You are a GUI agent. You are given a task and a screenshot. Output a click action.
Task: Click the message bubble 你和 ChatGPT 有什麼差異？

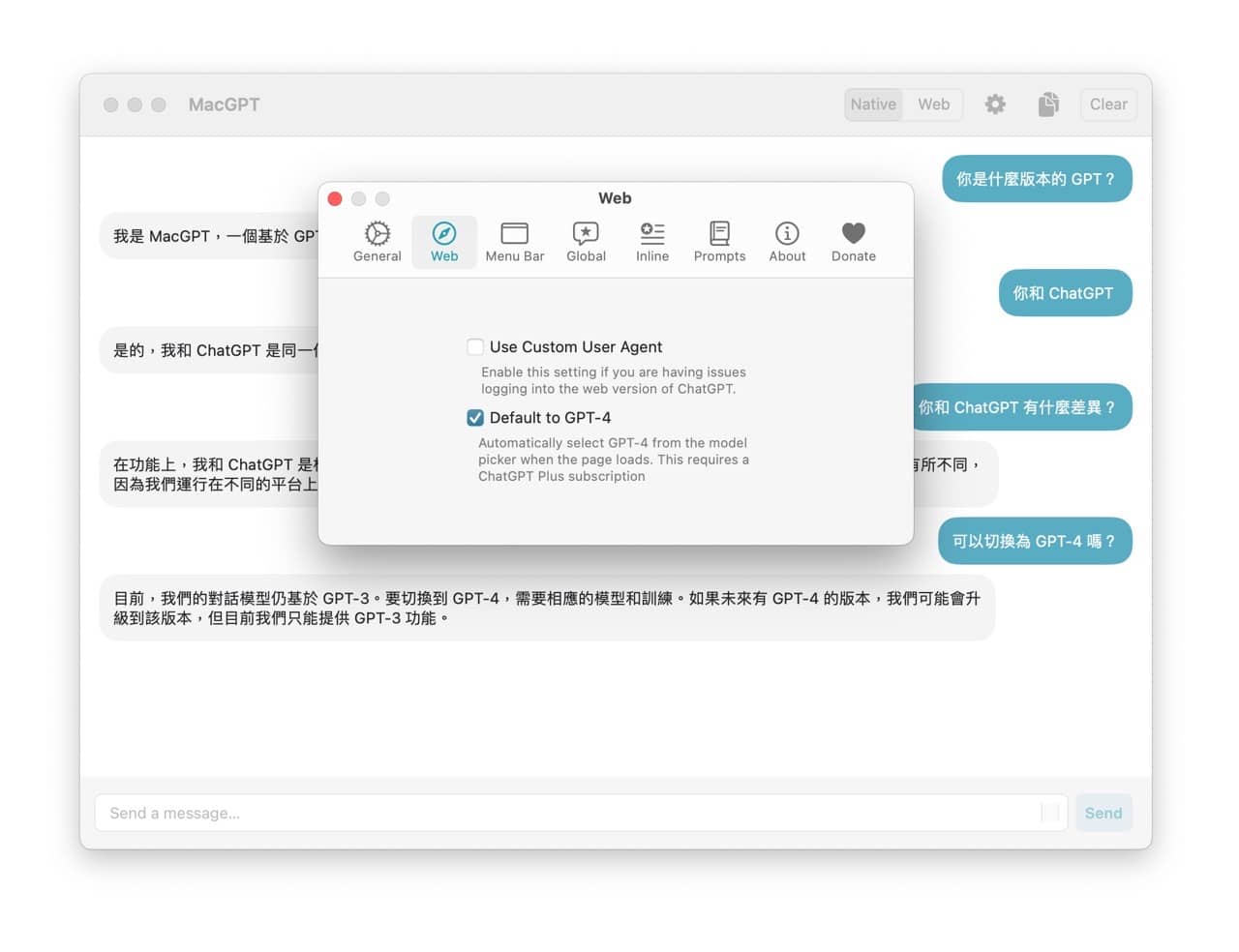tap(1021, 407)
